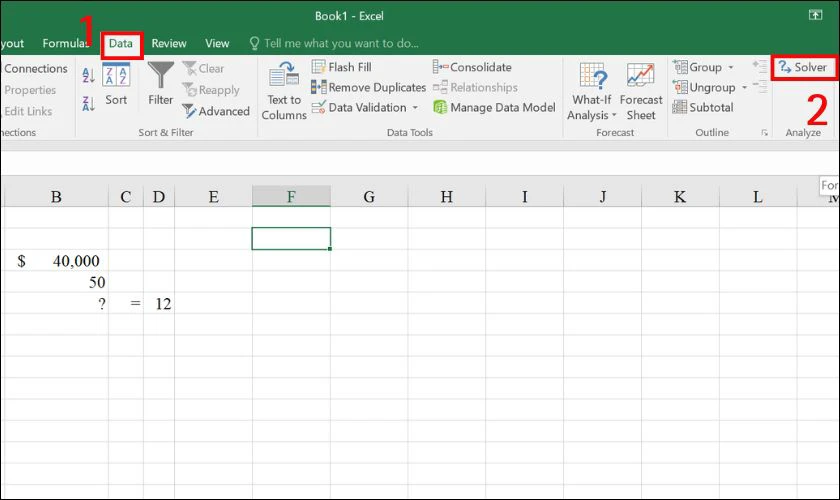Toggle the Filter funnel button
840x500 pixels.
tap(161, 84)
